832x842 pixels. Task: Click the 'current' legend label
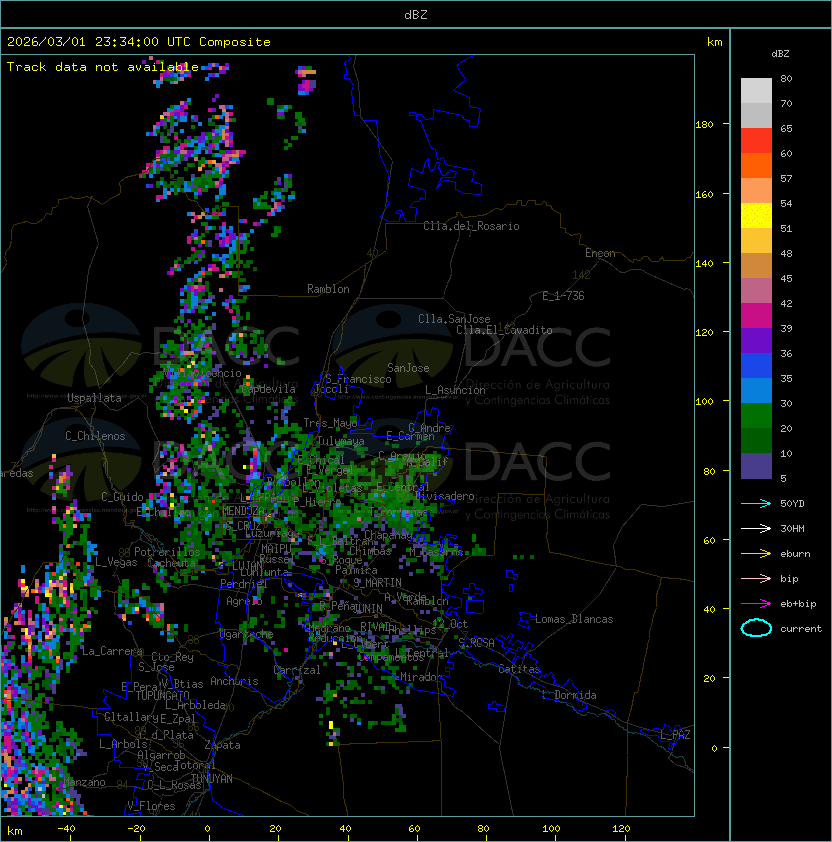pos(801,629)
